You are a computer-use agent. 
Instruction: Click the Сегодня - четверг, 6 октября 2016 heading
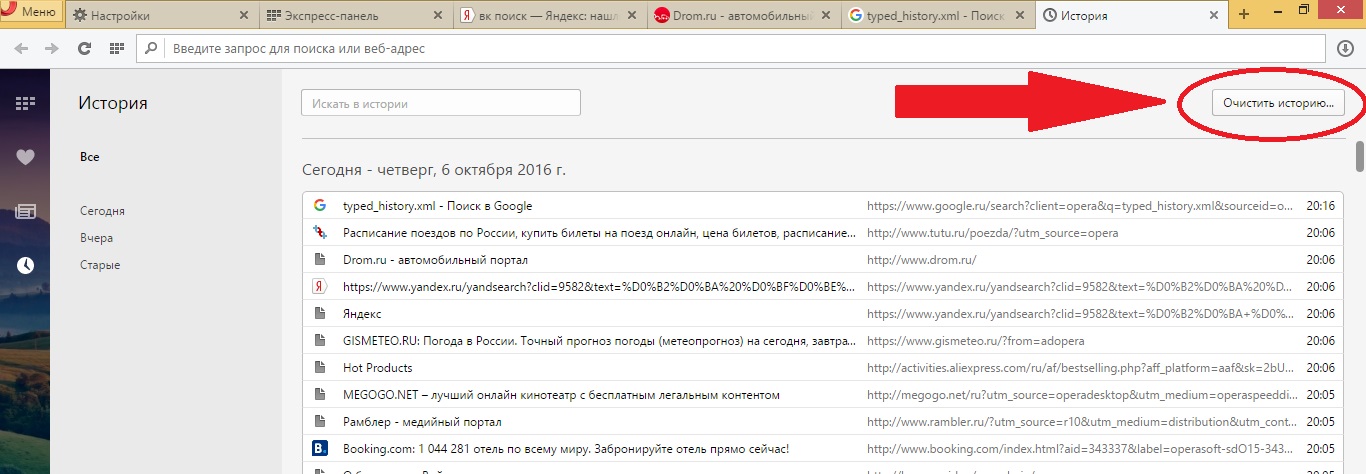(433, 170)
